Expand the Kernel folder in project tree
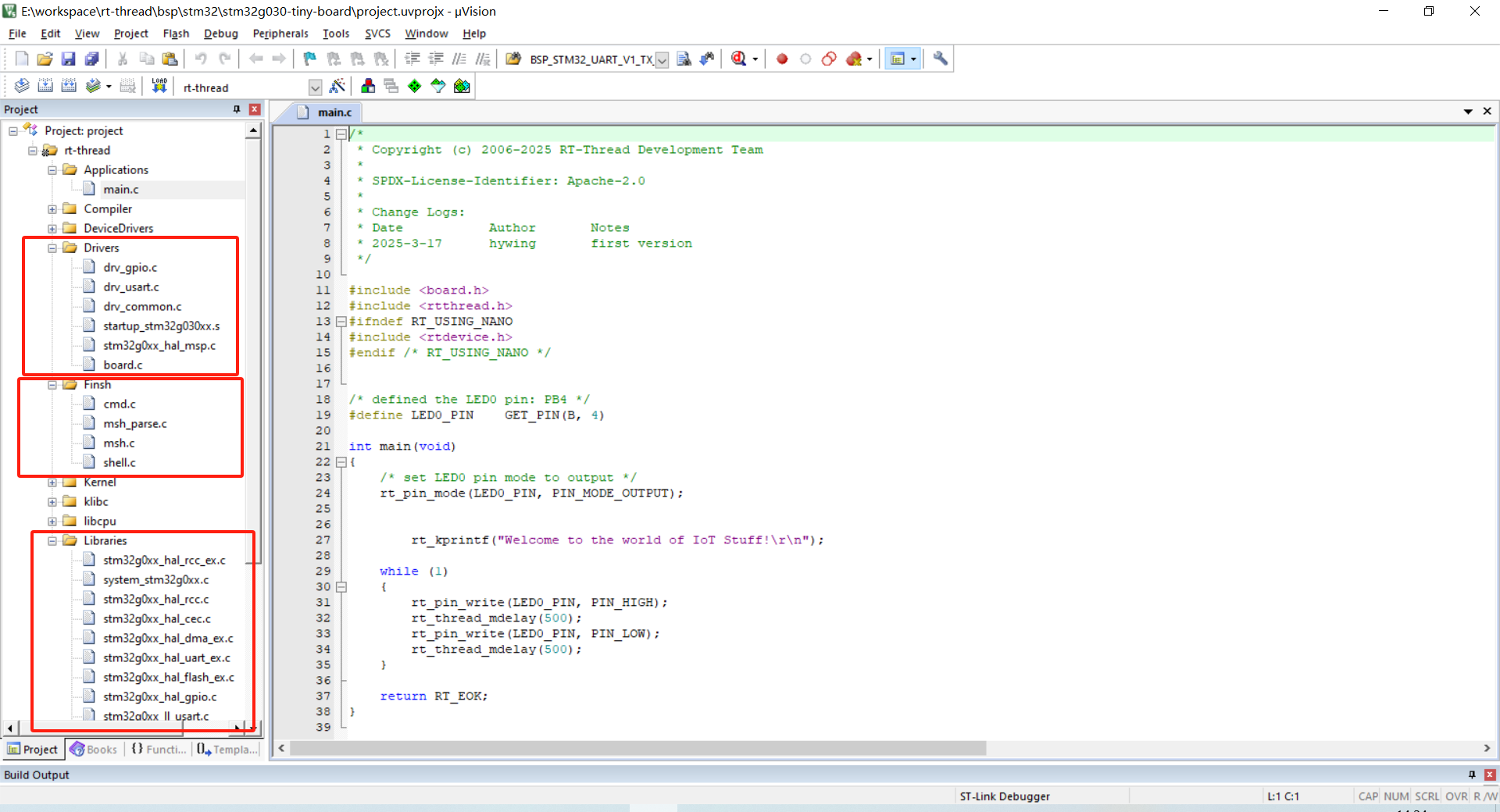 [x=52, y=483]
